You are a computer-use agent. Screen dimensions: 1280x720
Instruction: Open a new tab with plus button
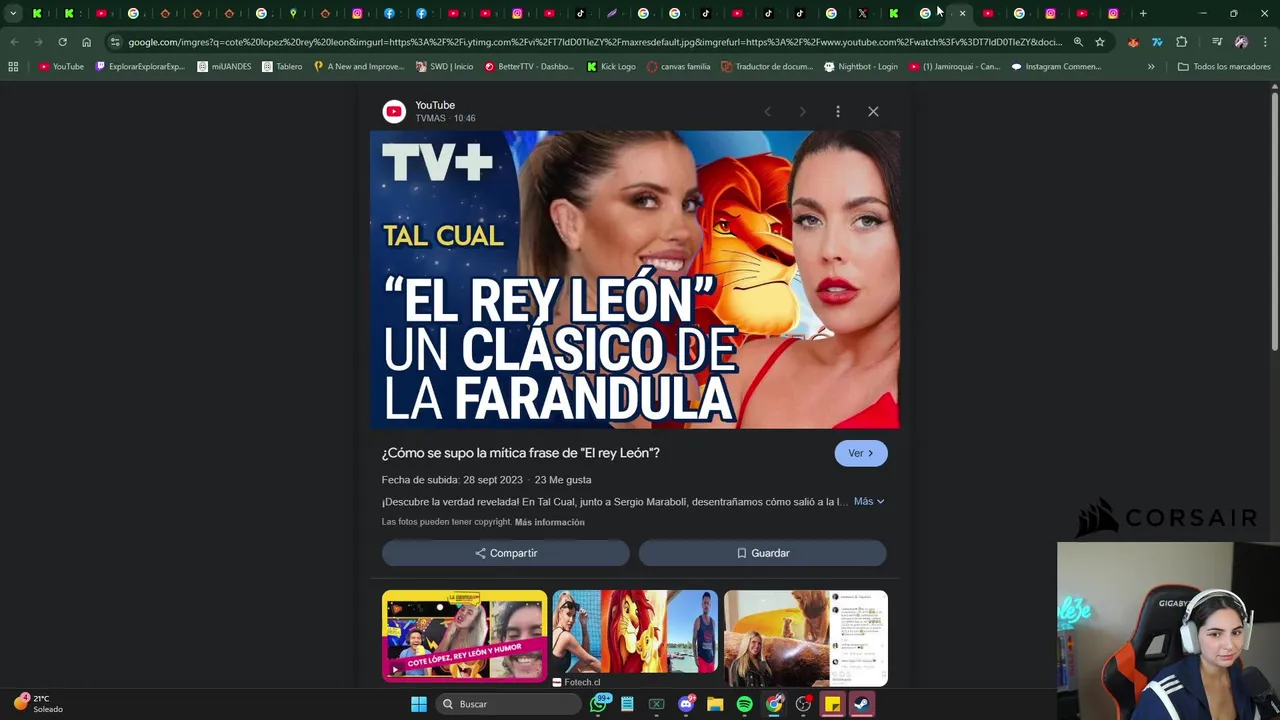click(1143, 13)
